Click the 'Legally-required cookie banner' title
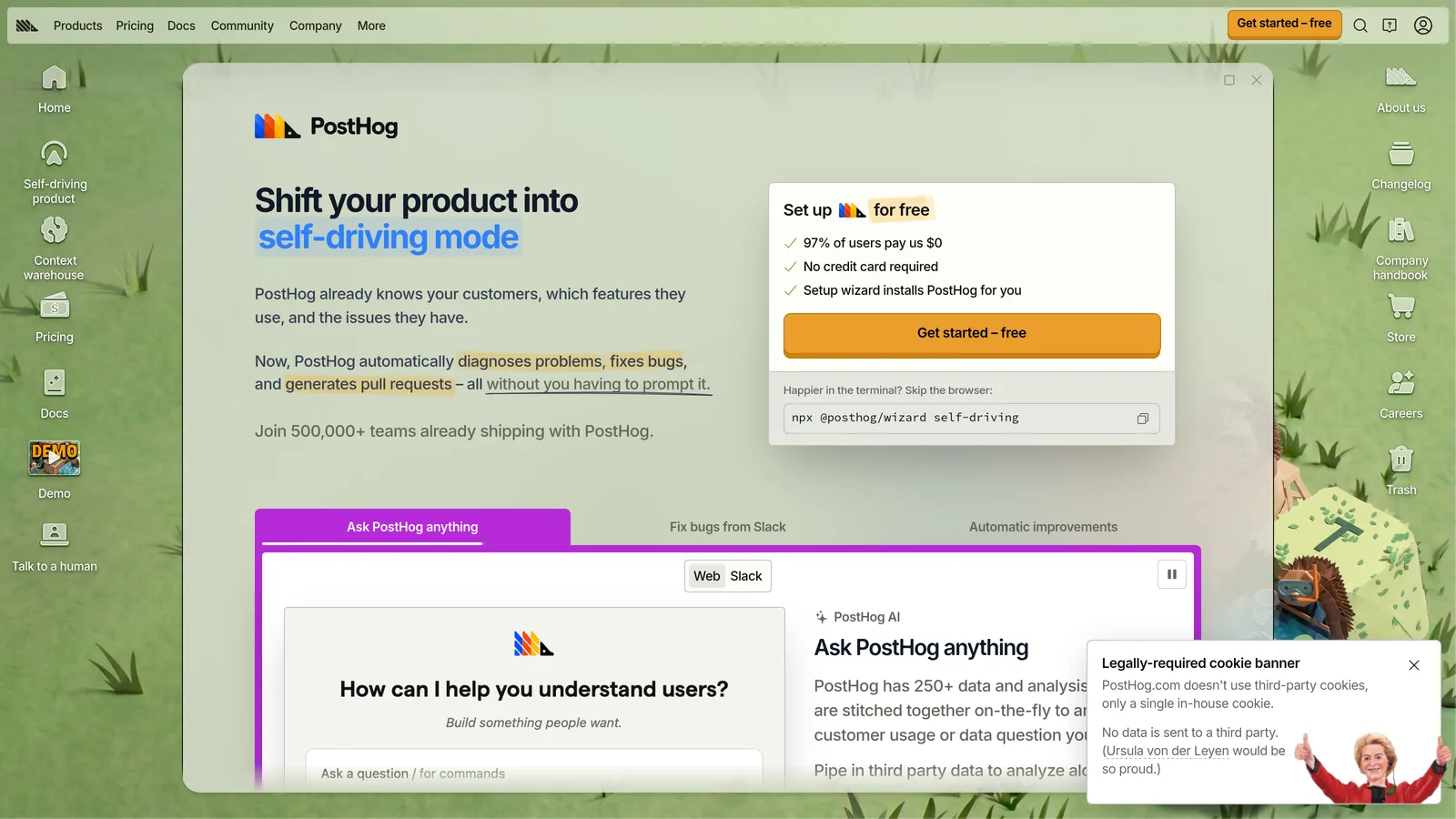The height and width of the screenshot is (819, 1456). click(x=1200, y=663)
